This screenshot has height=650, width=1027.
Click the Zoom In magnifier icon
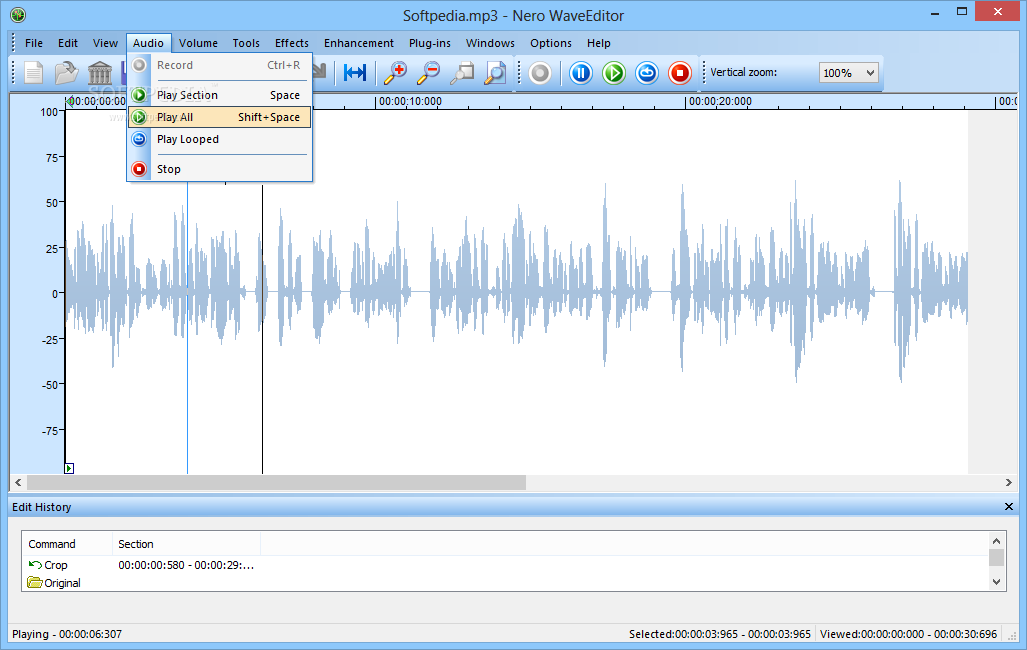click(x=396, y=73)
